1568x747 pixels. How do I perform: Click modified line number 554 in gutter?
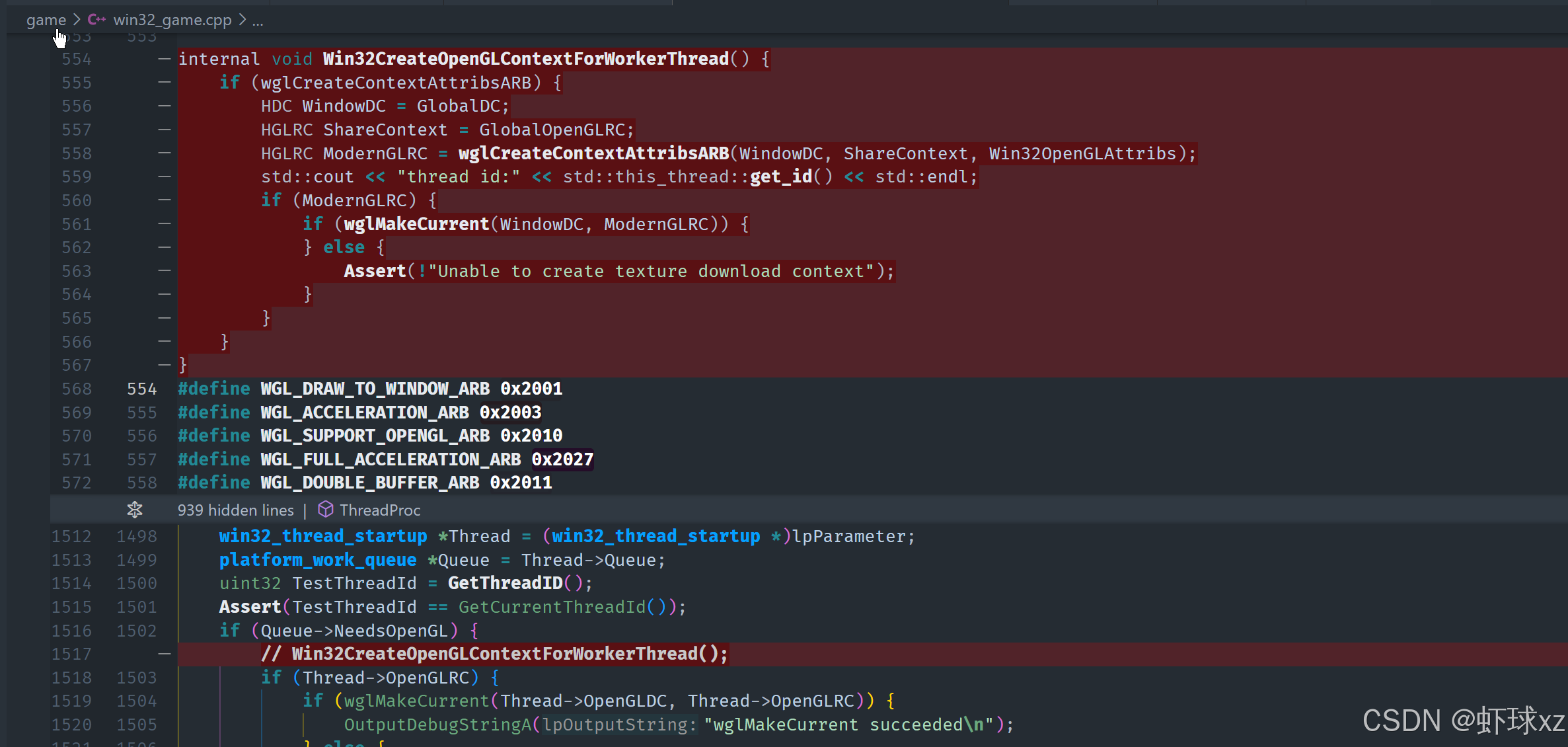point(141,389)
